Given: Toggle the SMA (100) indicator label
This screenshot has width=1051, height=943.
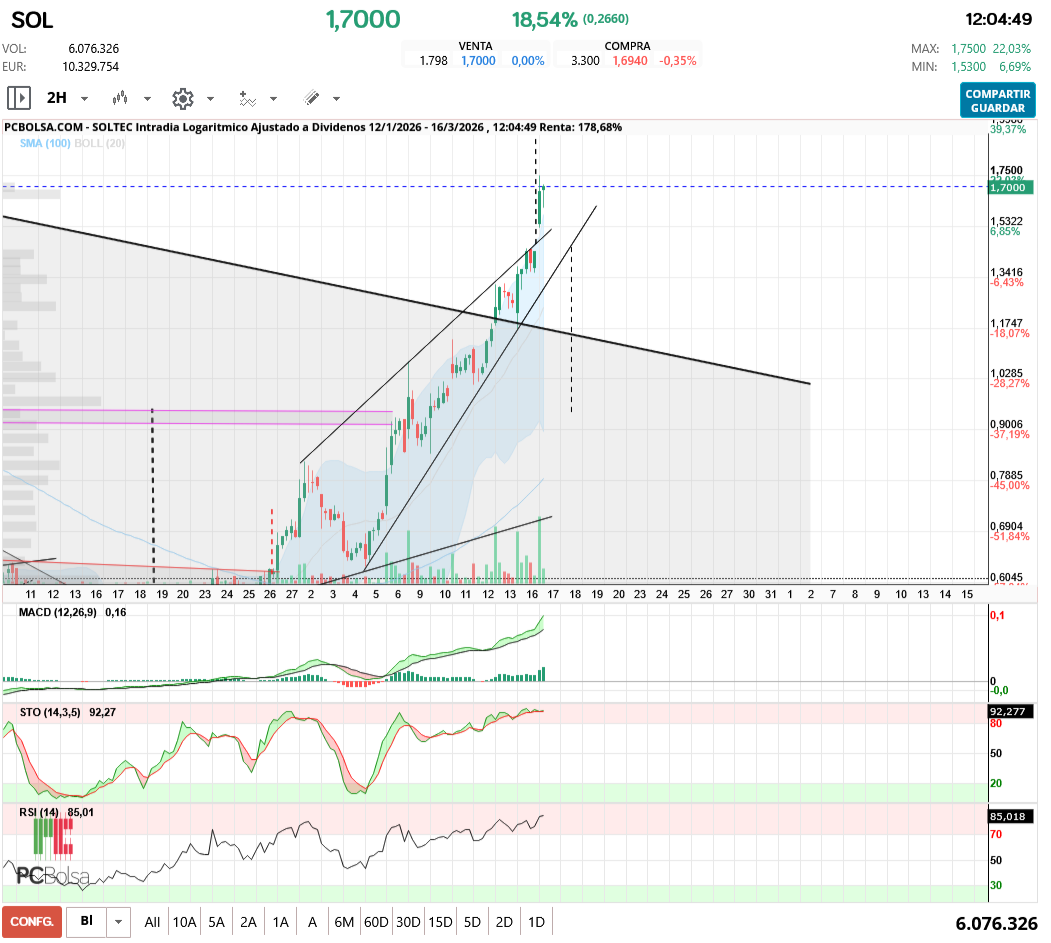Looking at the screenshot, I should (x=44, y=144).
